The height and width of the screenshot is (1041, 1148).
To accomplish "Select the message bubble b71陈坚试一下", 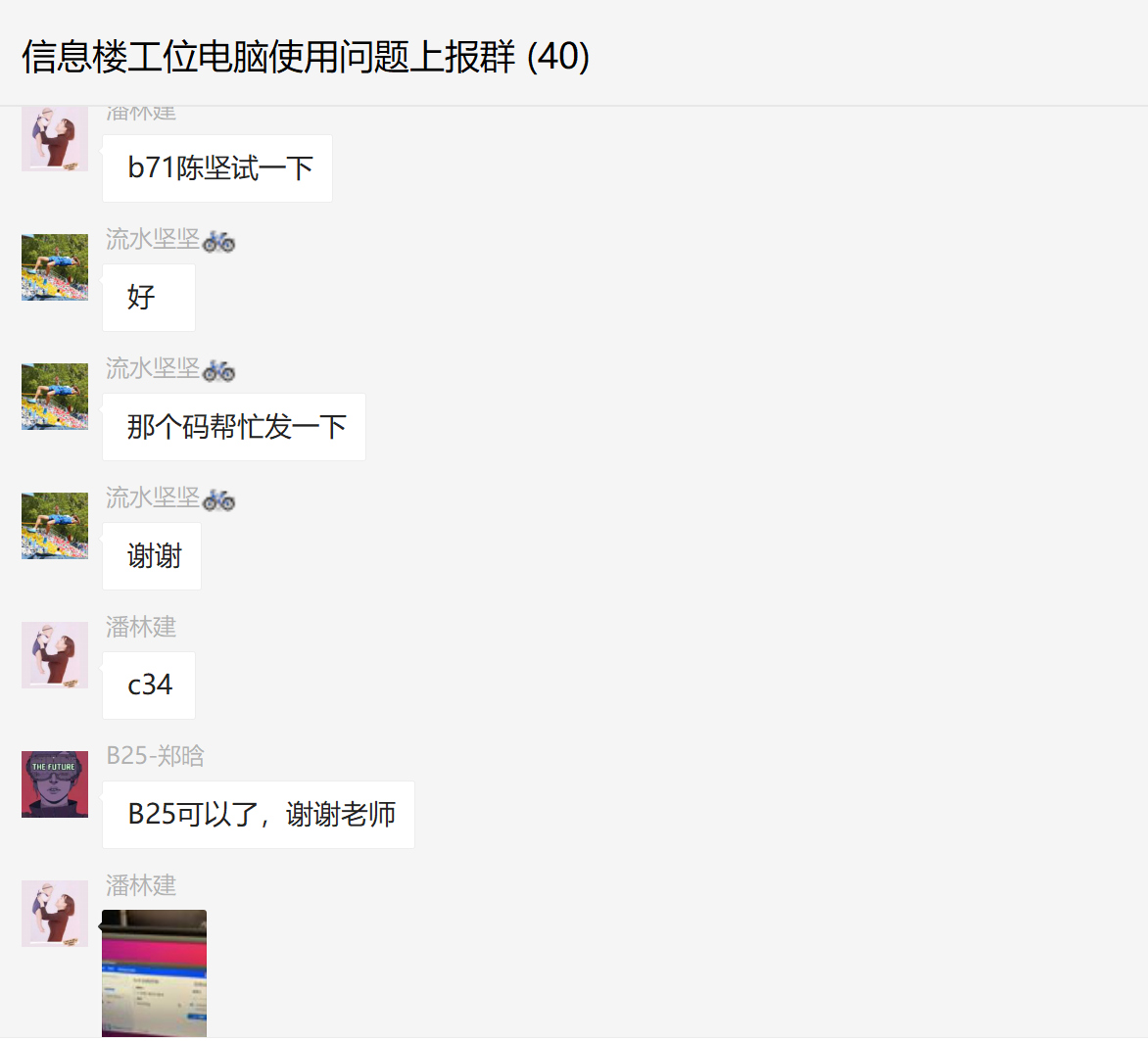I will tap(217, 168).
